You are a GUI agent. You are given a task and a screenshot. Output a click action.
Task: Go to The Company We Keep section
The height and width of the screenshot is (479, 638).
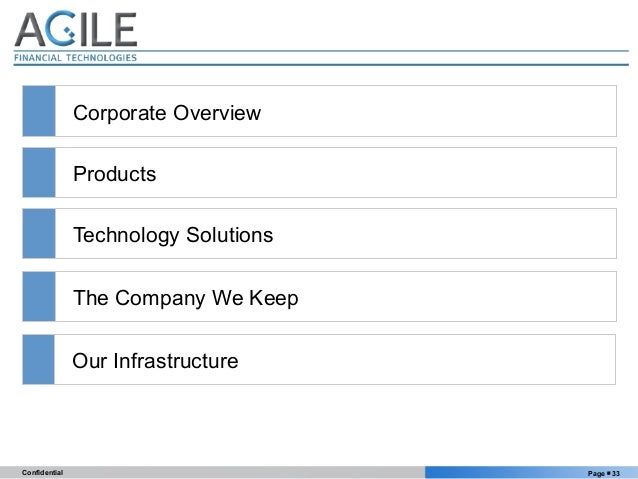(185, 299)
